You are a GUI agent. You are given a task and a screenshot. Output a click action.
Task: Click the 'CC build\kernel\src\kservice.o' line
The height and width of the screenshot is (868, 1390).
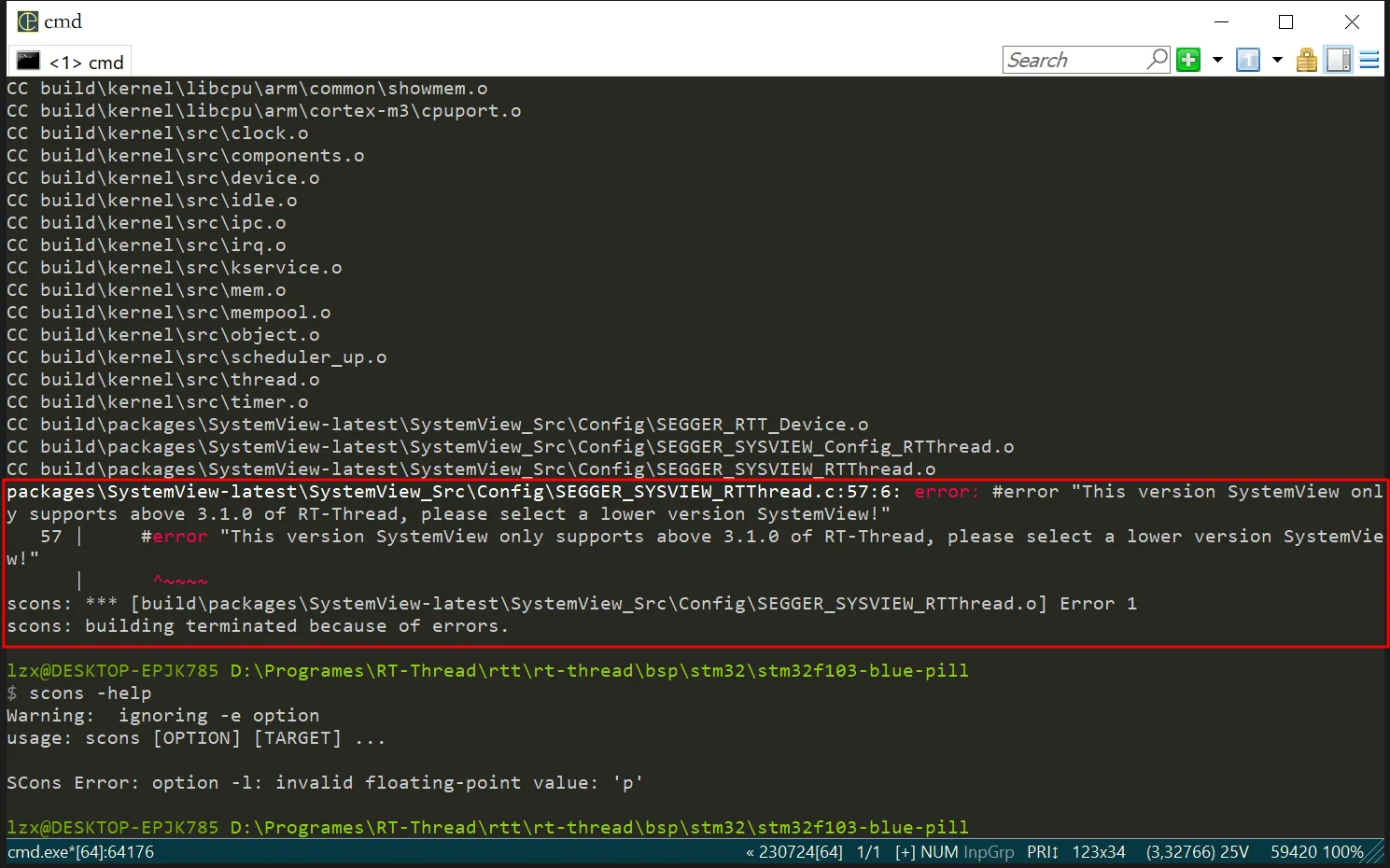(x=175, y=268)
